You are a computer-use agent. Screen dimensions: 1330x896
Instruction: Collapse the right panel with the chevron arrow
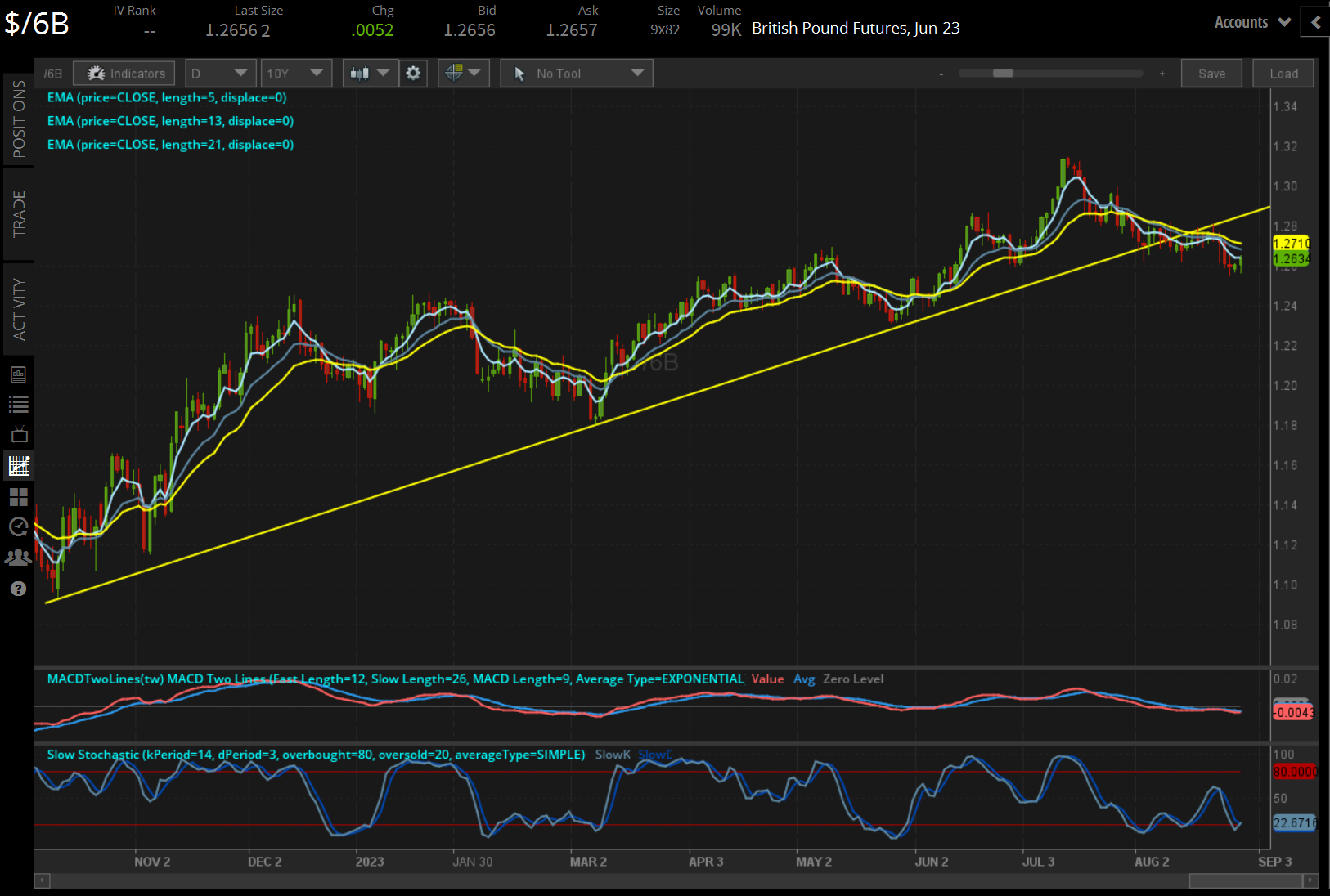pos(1314,22)
